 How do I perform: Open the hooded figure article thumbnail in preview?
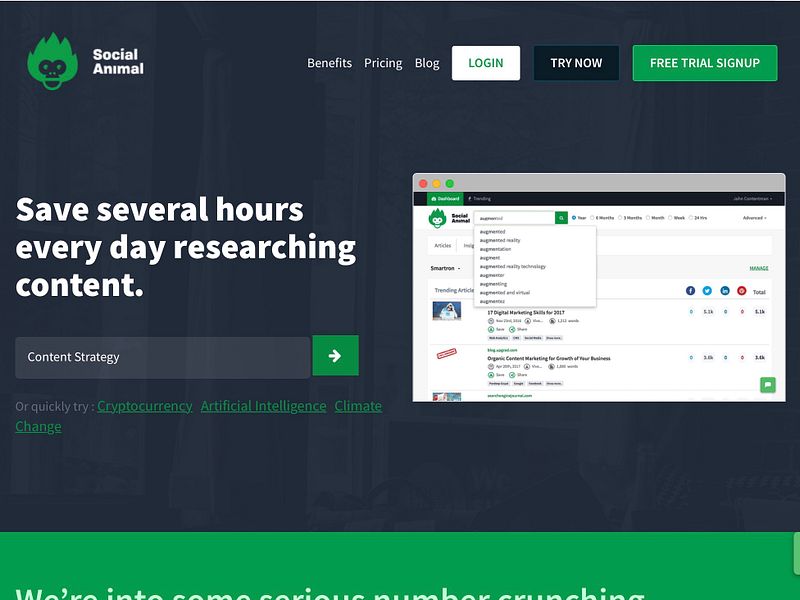(447, 311)
